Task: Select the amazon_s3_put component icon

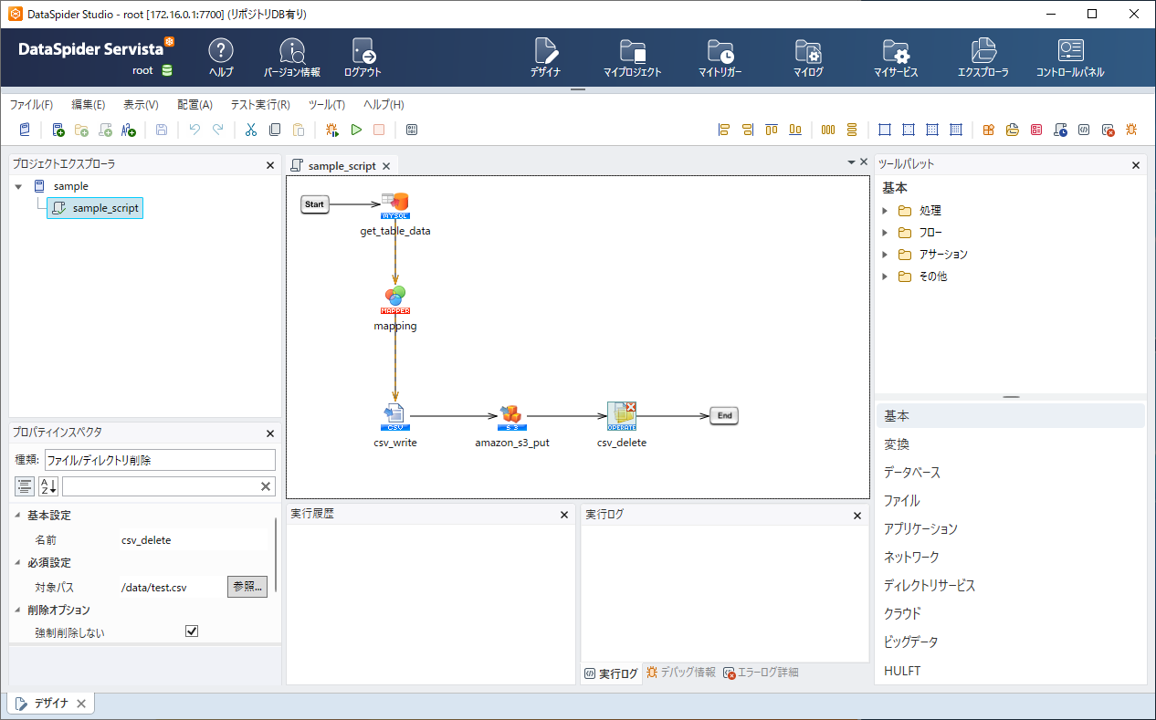Action: pyautogui.click(x=512, y=417)
